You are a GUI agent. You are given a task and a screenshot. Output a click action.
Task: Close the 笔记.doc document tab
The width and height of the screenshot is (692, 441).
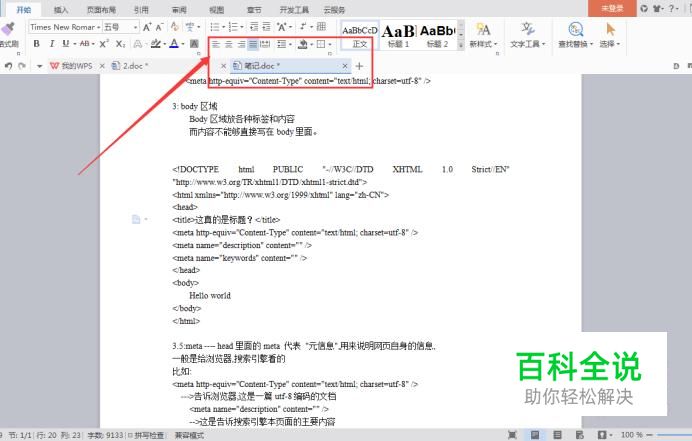345,66
